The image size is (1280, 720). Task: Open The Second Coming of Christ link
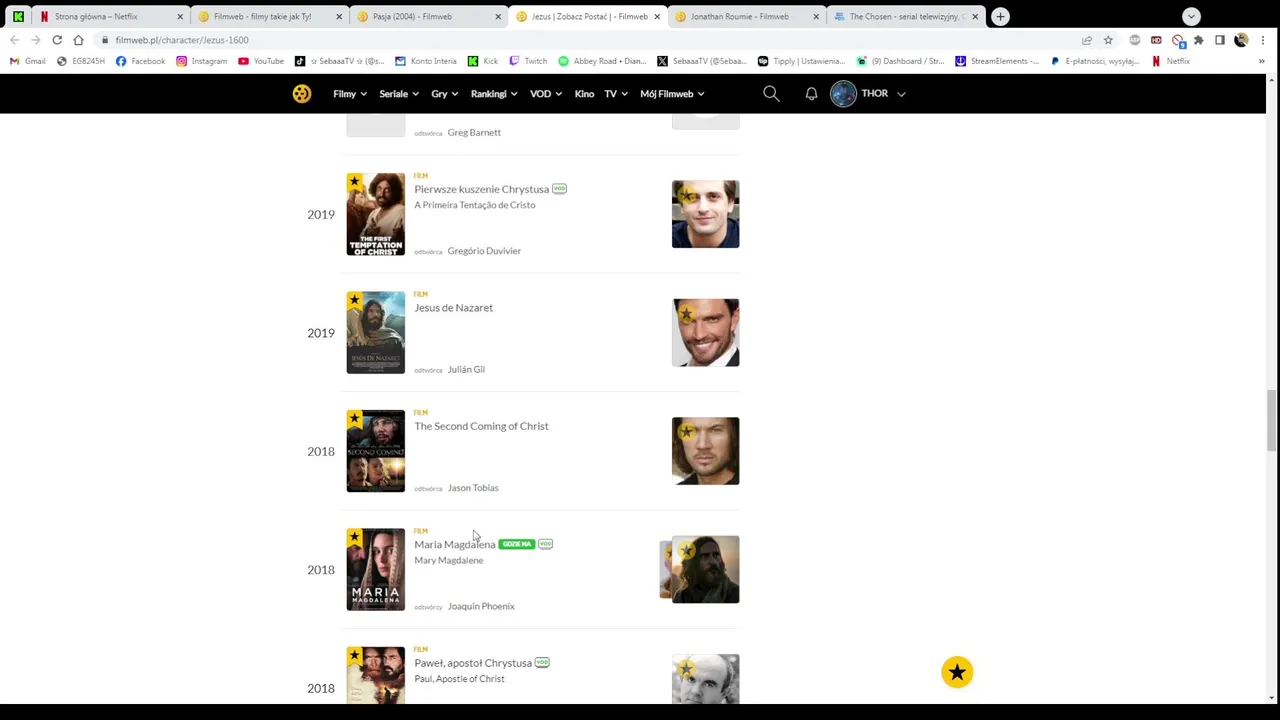pyautogui.click(x=481, y=426)
